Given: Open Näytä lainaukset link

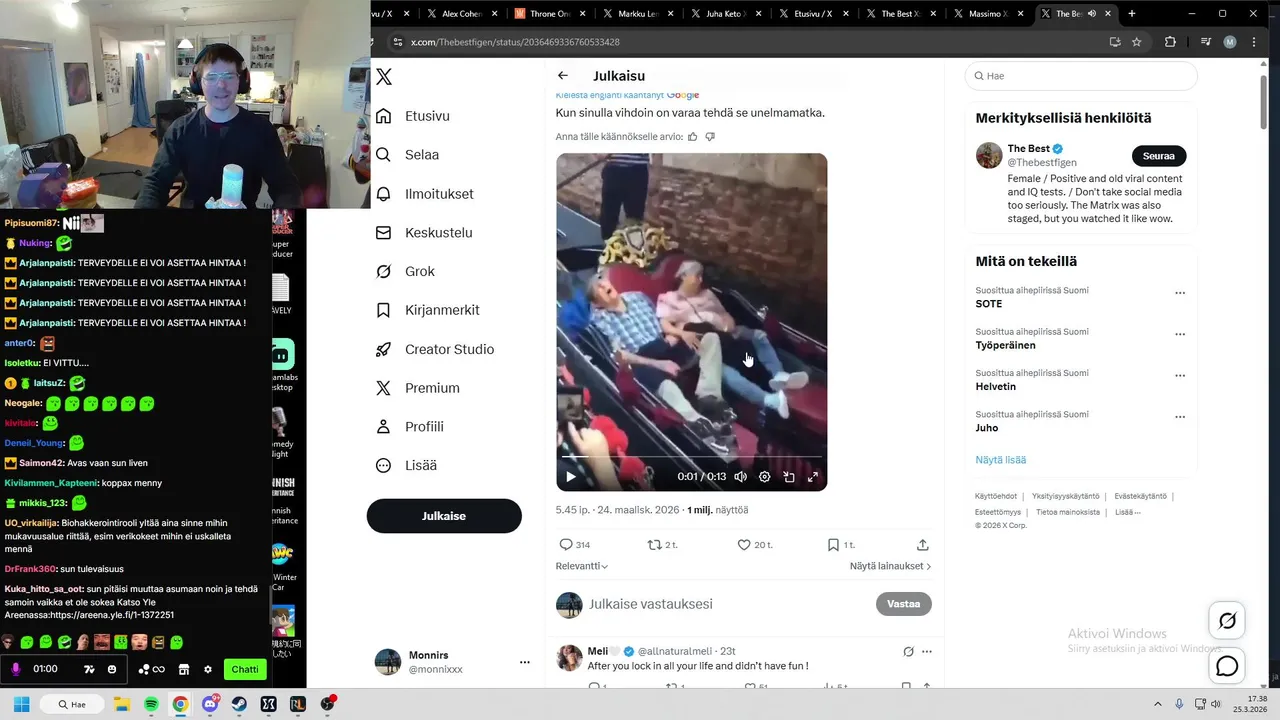Looking at the screenshot, I should coord(890,566).
